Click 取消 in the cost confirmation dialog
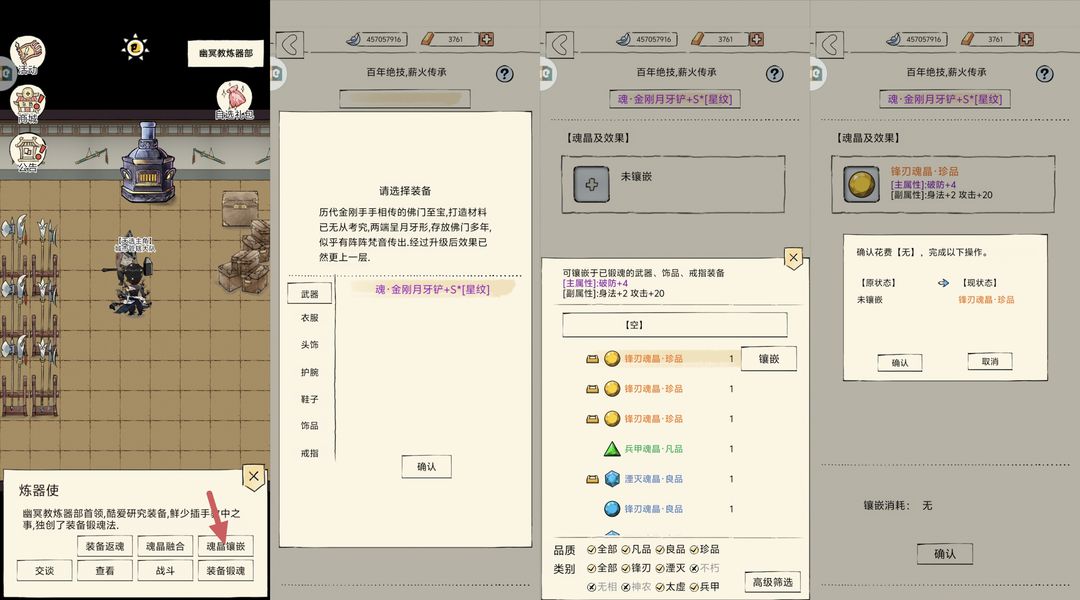 (x=990, y=362)
